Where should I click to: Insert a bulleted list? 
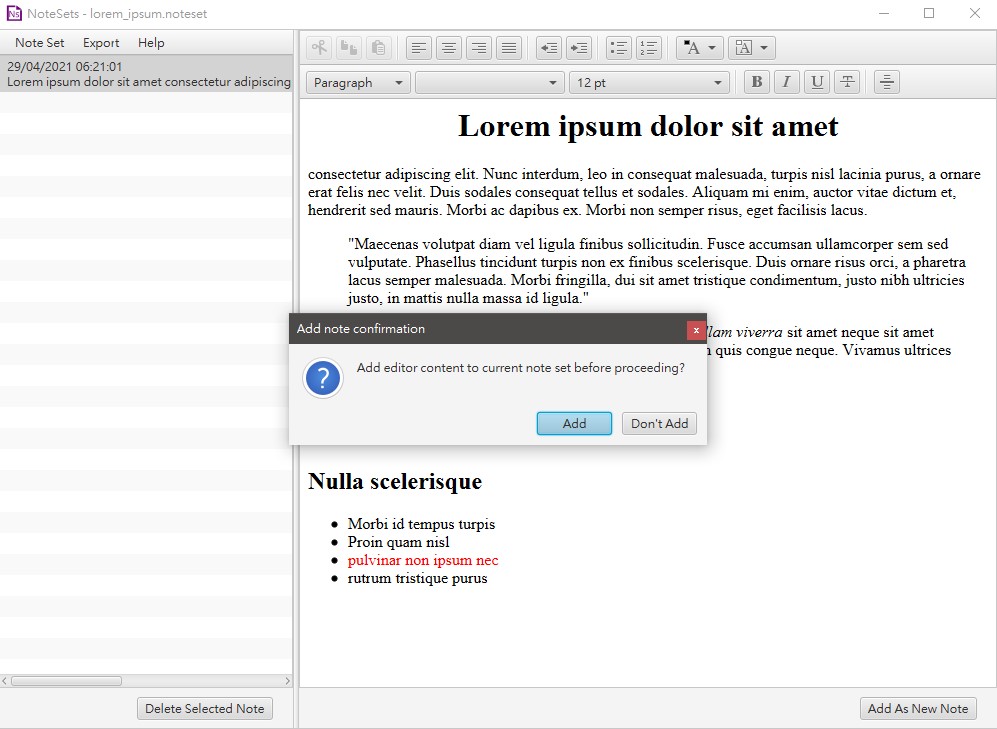pyautogui.click(x=618, y=47)
